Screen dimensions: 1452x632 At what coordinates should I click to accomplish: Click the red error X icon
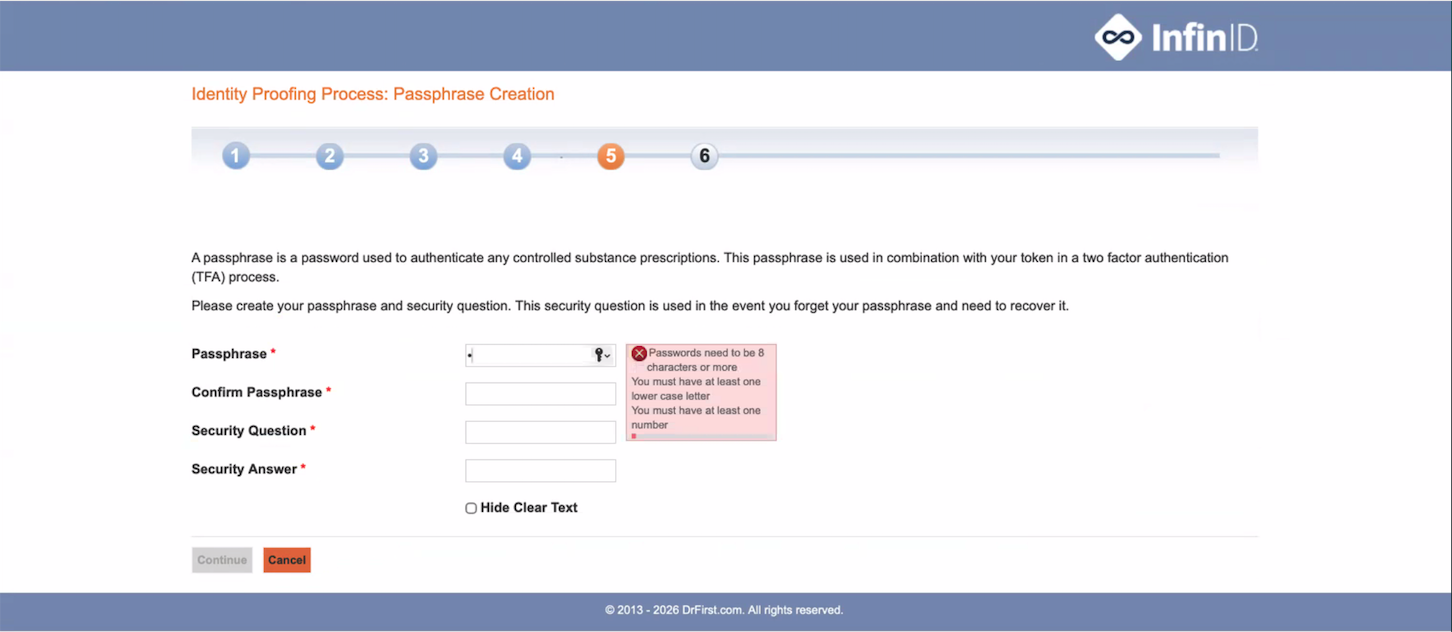pos(639,353)
